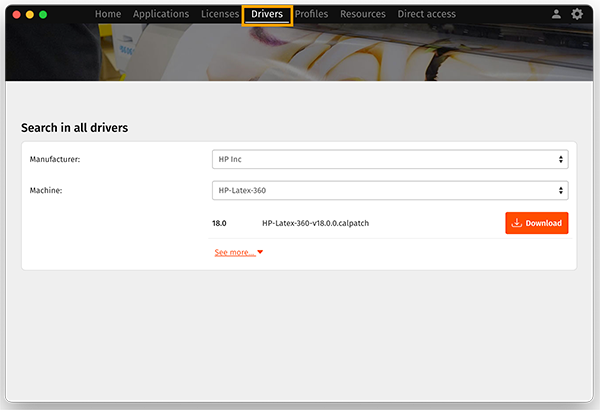Go to the Home tab
Image resolution: width=600 pixels, height=410 pixels.
[108, 15]
